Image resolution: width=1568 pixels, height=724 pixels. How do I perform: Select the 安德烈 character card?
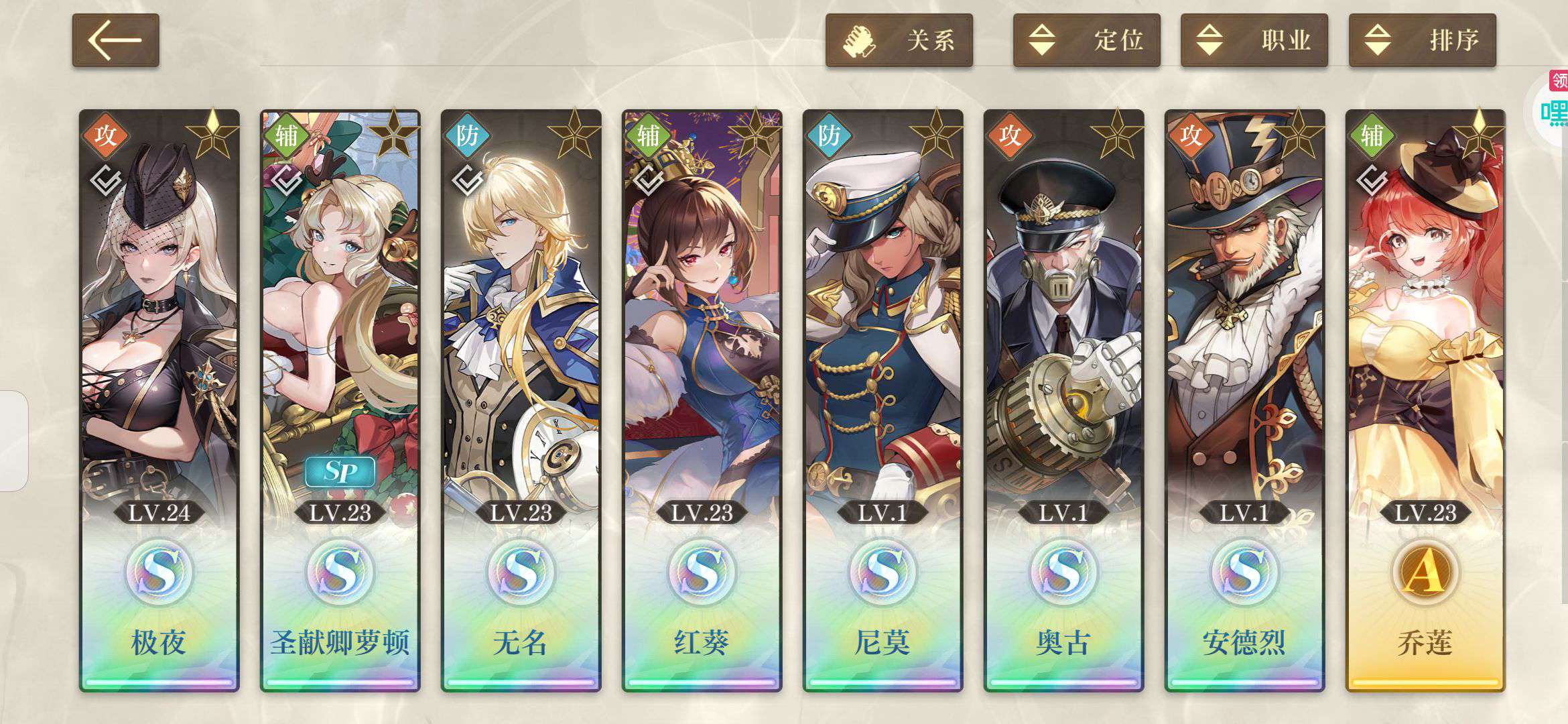[x=1244, y=400]
